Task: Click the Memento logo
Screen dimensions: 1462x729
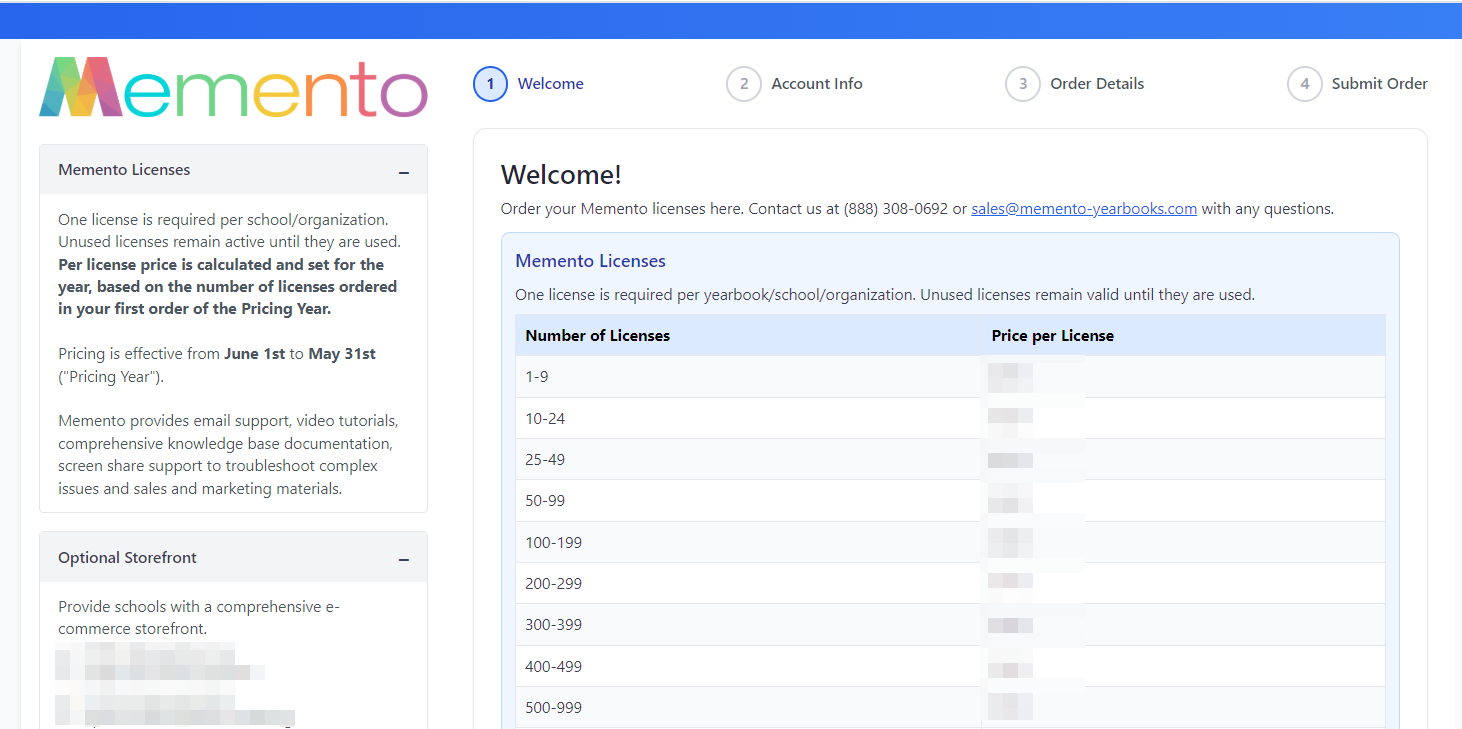Action: point(233,87)
